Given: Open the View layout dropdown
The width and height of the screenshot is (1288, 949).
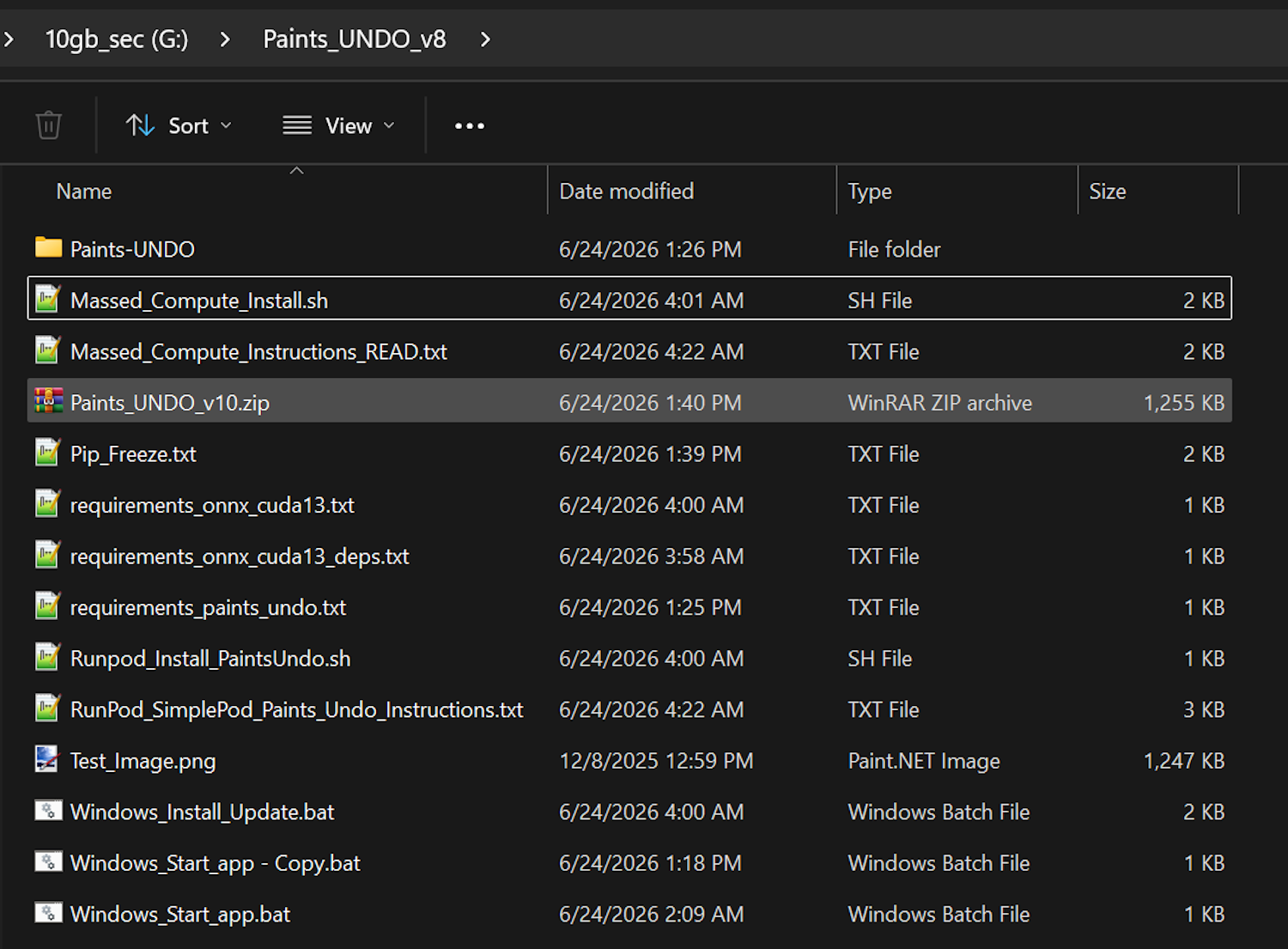Looking at the screenshot, I should [x=339, y=125].
